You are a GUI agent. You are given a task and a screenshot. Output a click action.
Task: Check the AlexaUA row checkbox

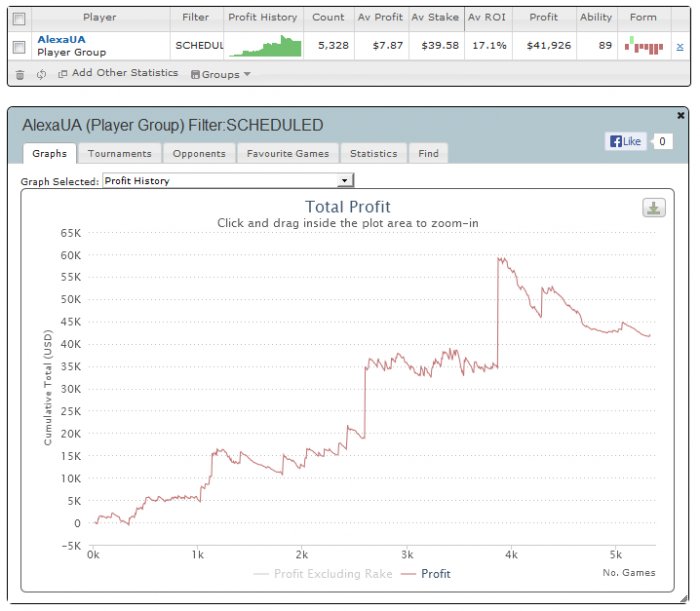[19, 46]
